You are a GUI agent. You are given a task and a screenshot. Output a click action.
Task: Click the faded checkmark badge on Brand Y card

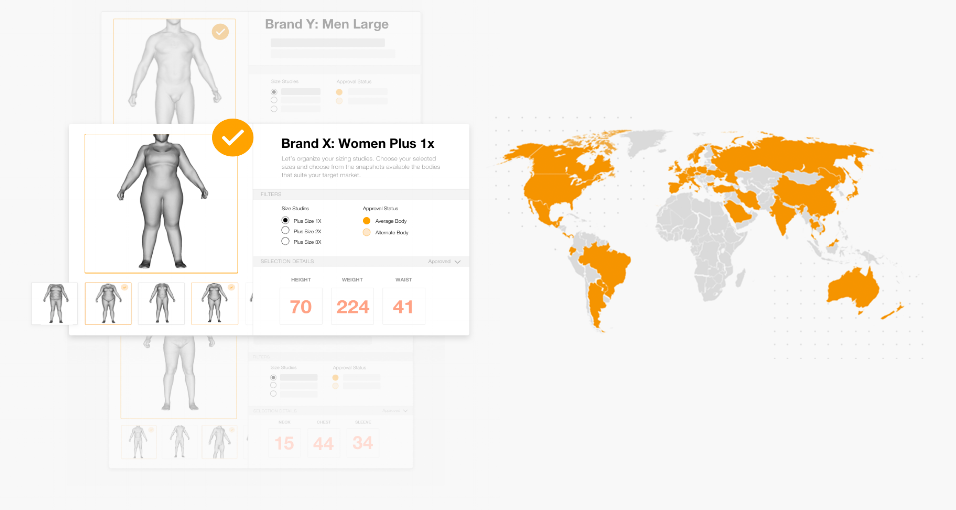(x=220, y=32)
